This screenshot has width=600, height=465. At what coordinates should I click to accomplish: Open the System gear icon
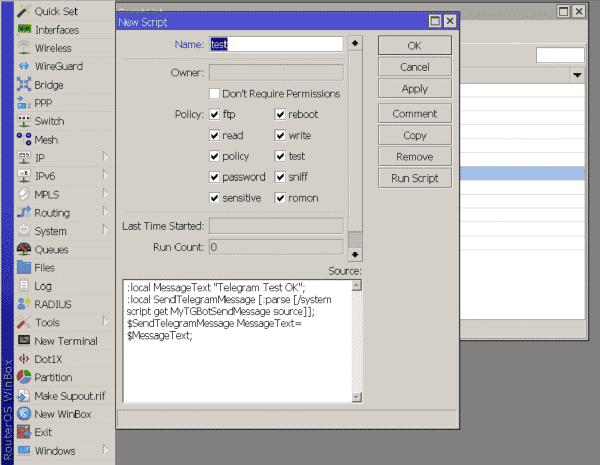(x=24, y=231)
